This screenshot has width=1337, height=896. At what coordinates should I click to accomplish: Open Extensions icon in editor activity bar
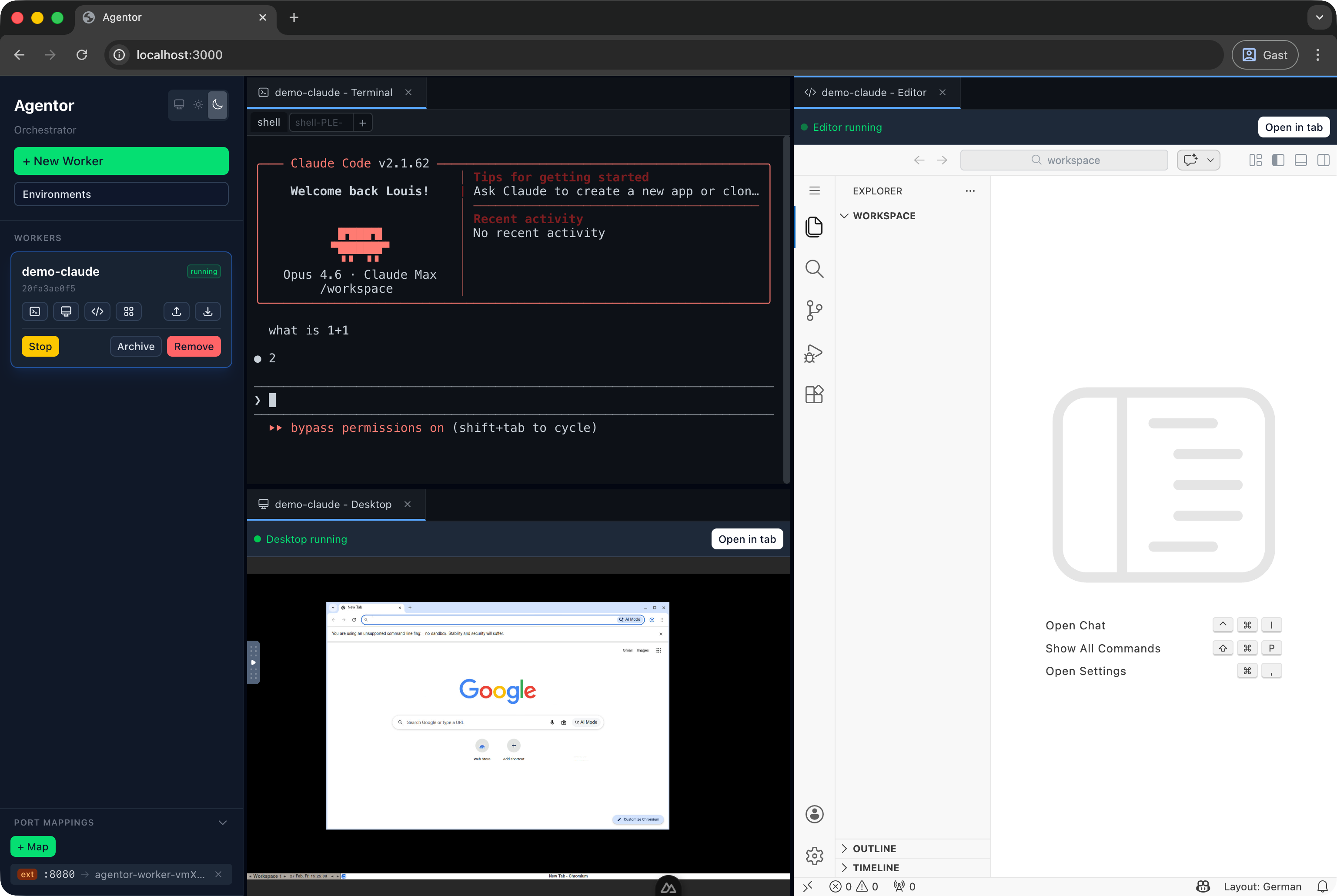814,395
